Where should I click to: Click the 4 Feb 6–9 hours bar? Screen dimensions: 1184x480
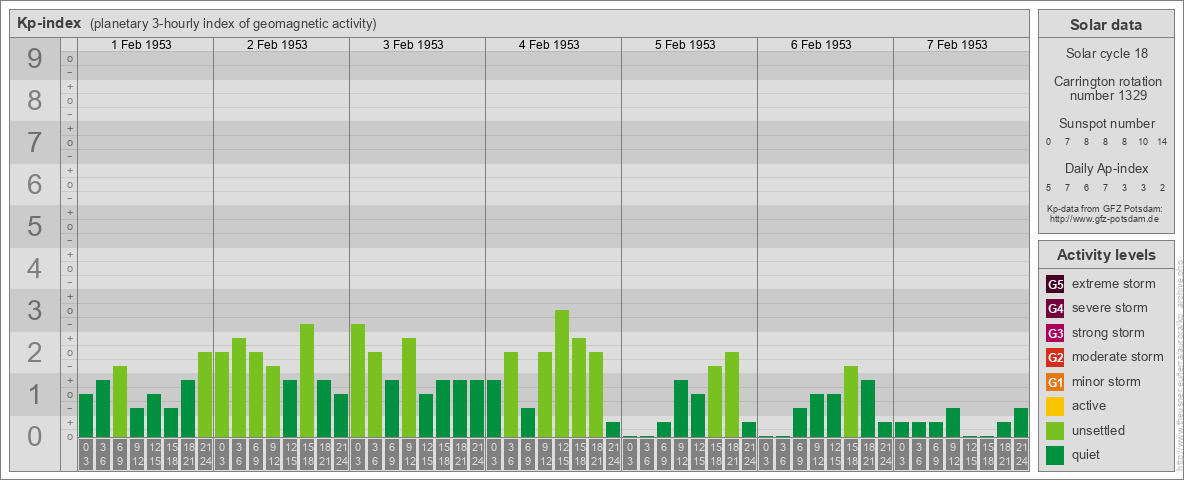[528, 423]
